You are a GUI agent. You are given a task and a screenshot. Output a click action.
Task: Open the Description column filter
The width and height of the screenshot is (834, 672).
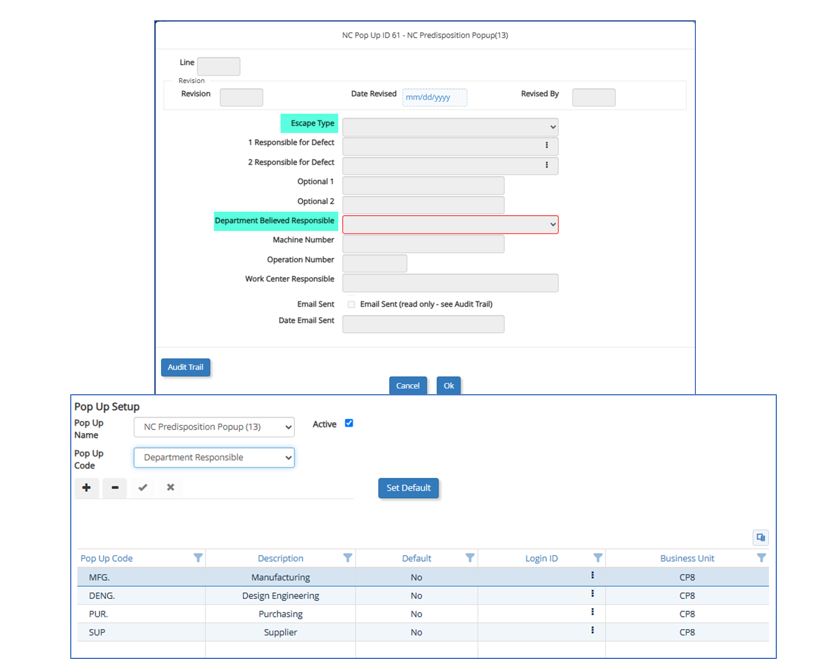(347, 558)
